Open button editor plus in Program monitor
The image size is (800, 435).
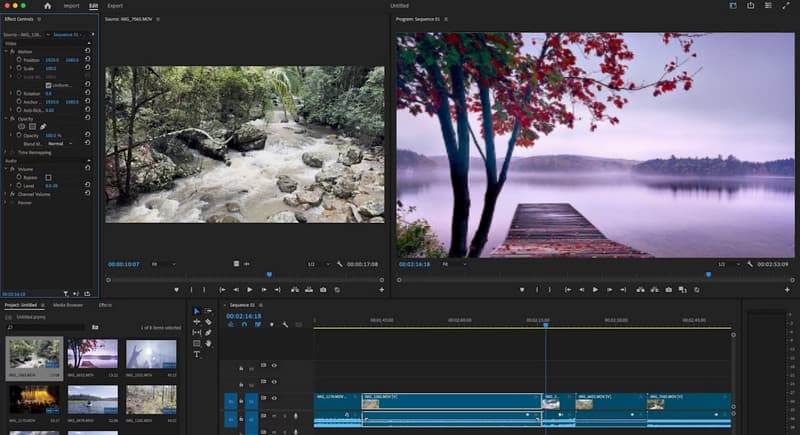tap(787, 290)
